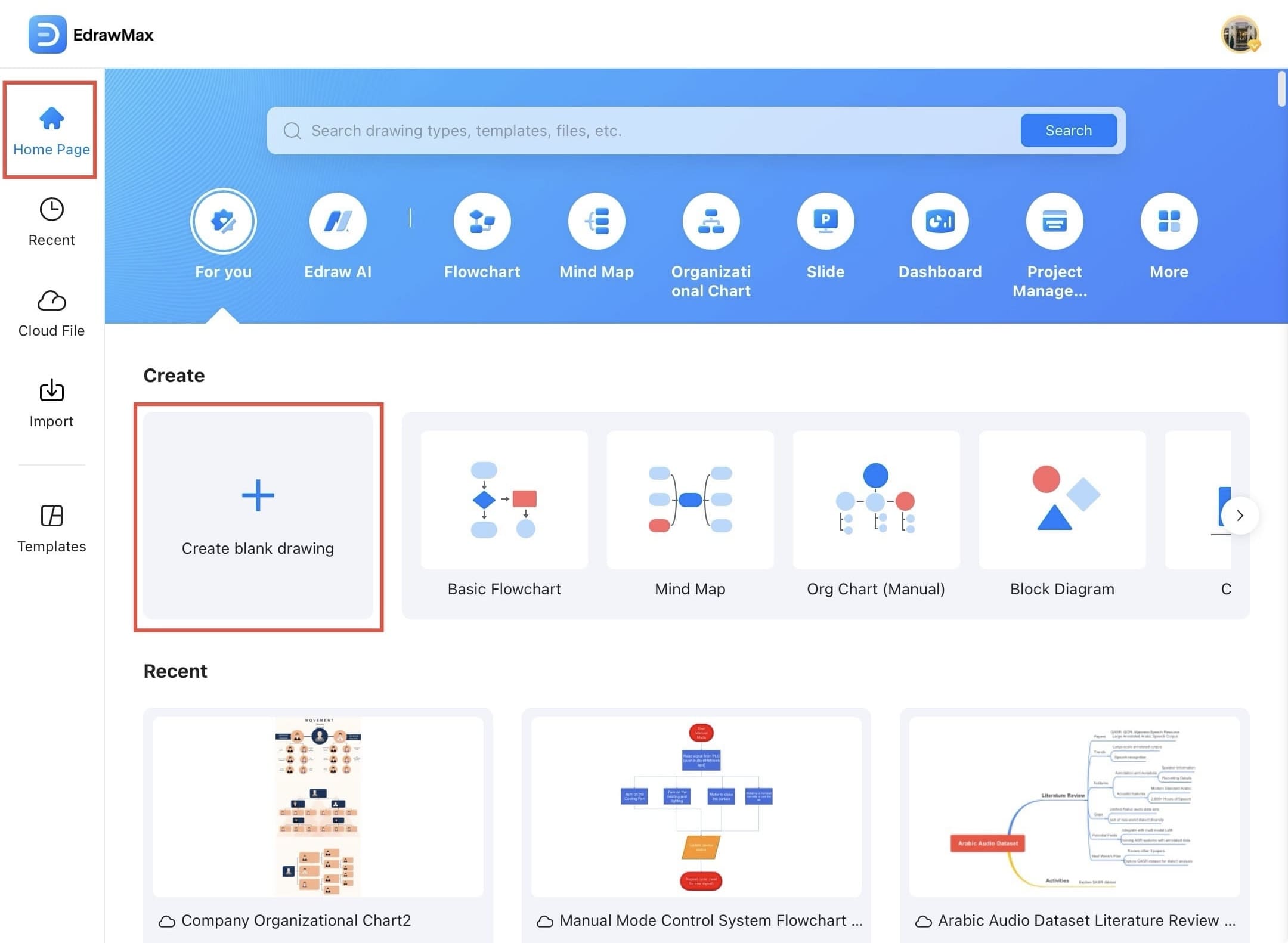
Task: Open the Dashboard category icon
Action: tap(940, 222)
